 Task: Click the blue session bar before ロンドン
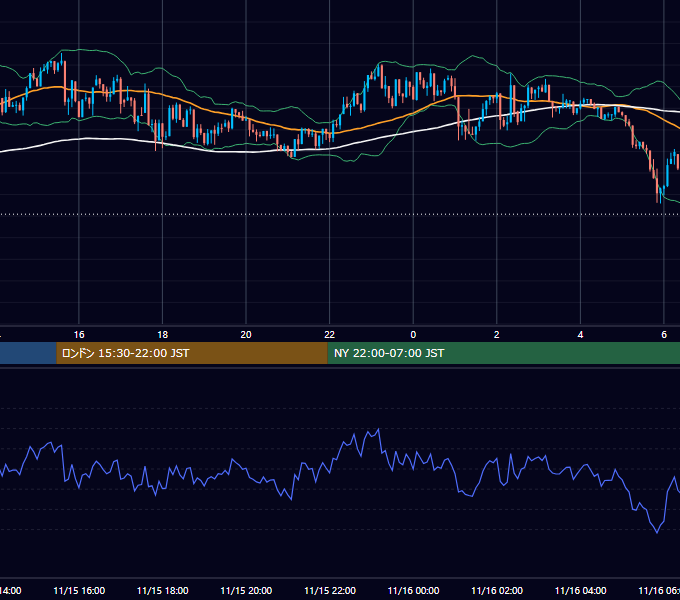28,353
